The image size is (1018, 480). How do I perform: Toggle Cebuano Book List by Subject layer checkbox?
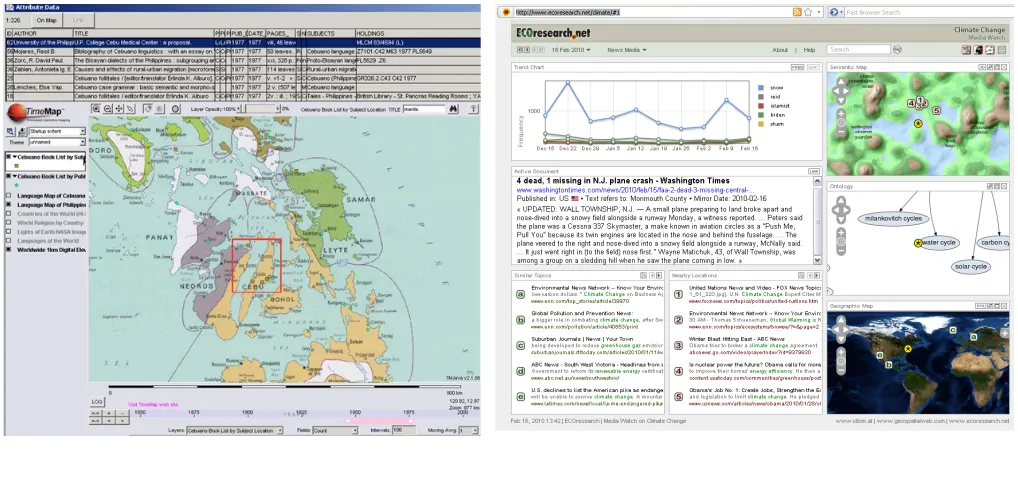8,157
